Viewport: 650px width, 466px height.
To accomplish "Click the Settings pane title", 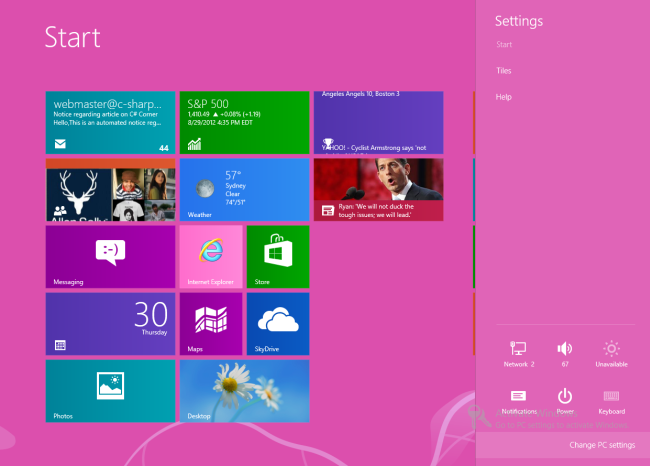I will pos(519,21).
